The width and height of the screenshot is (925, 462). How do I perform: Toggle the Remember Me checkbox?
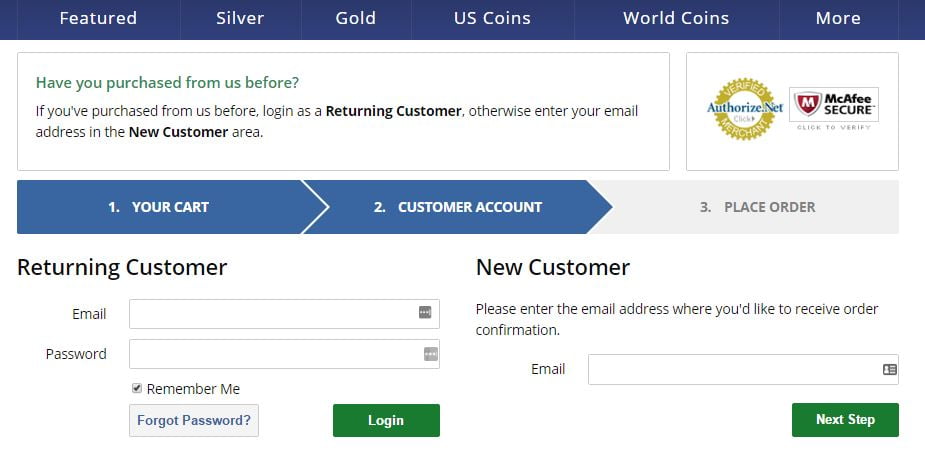coord(137,388)
